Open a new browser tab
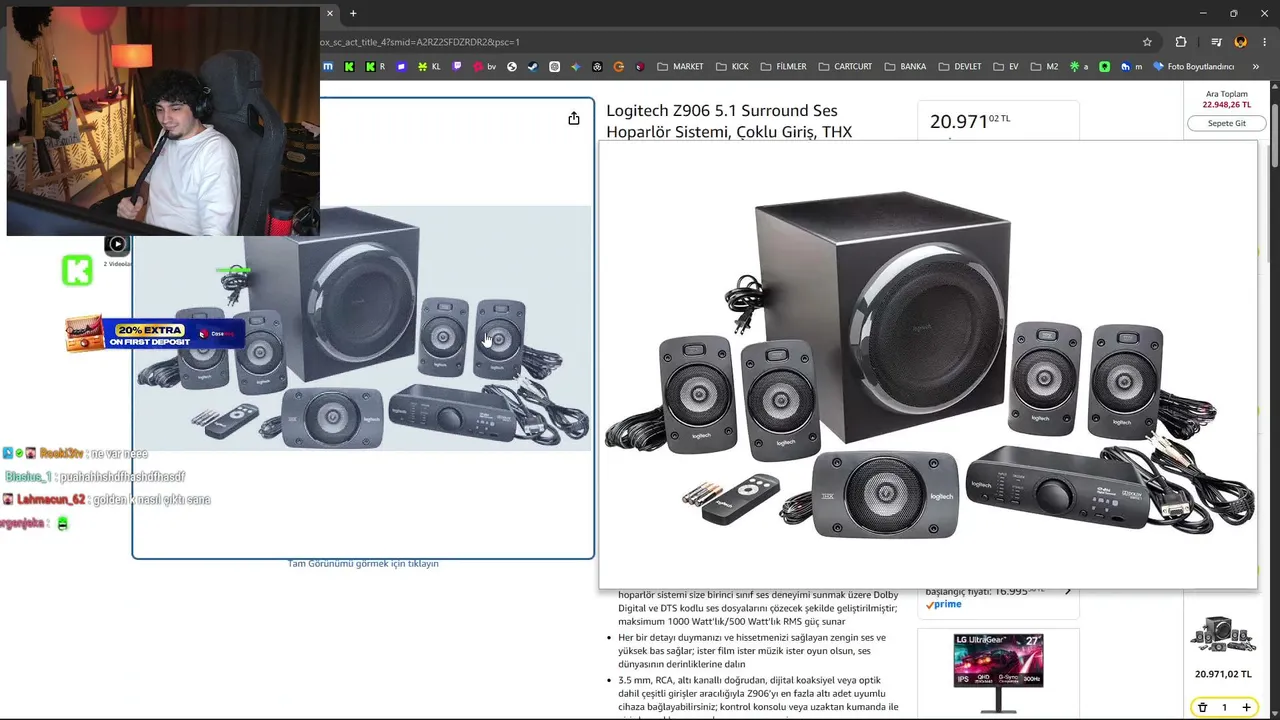Image resolution: width=1280 pixels, height=720 pixels. click(353, 13)
